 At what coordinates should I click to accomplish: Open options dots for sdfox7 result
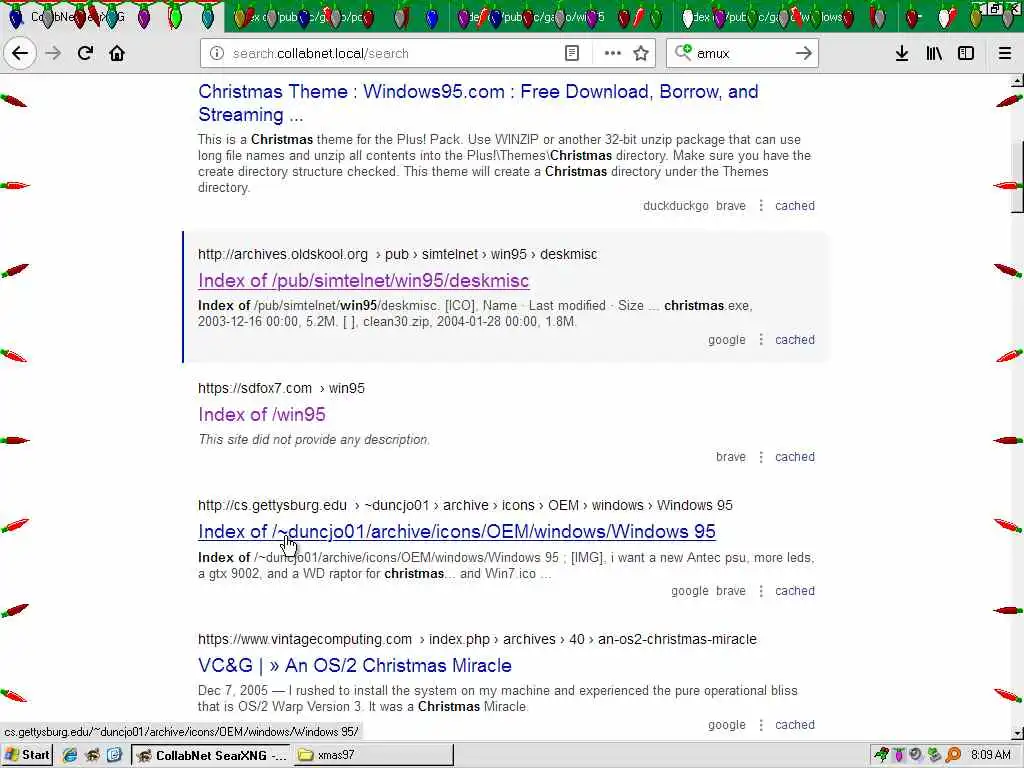click(x=761, y=456)
